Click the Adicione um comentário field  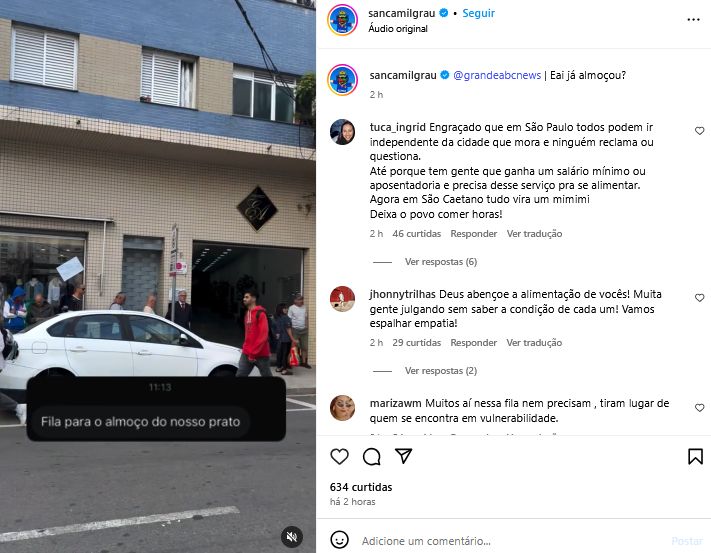click(x=512, y=541)
